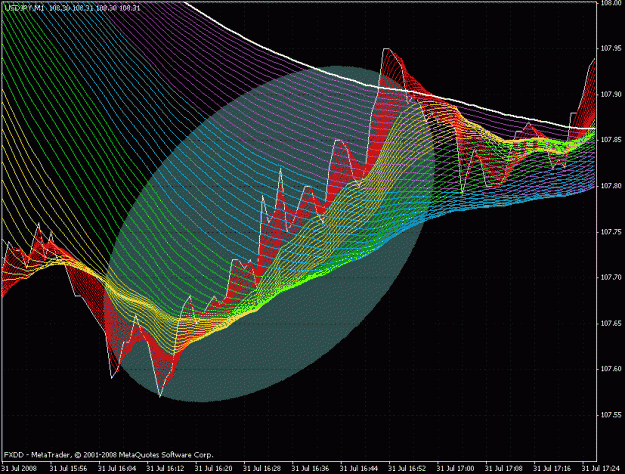Click the 107.65 price axis label
The width and height of the screenshot is (625, 474).
pos(611,323)
